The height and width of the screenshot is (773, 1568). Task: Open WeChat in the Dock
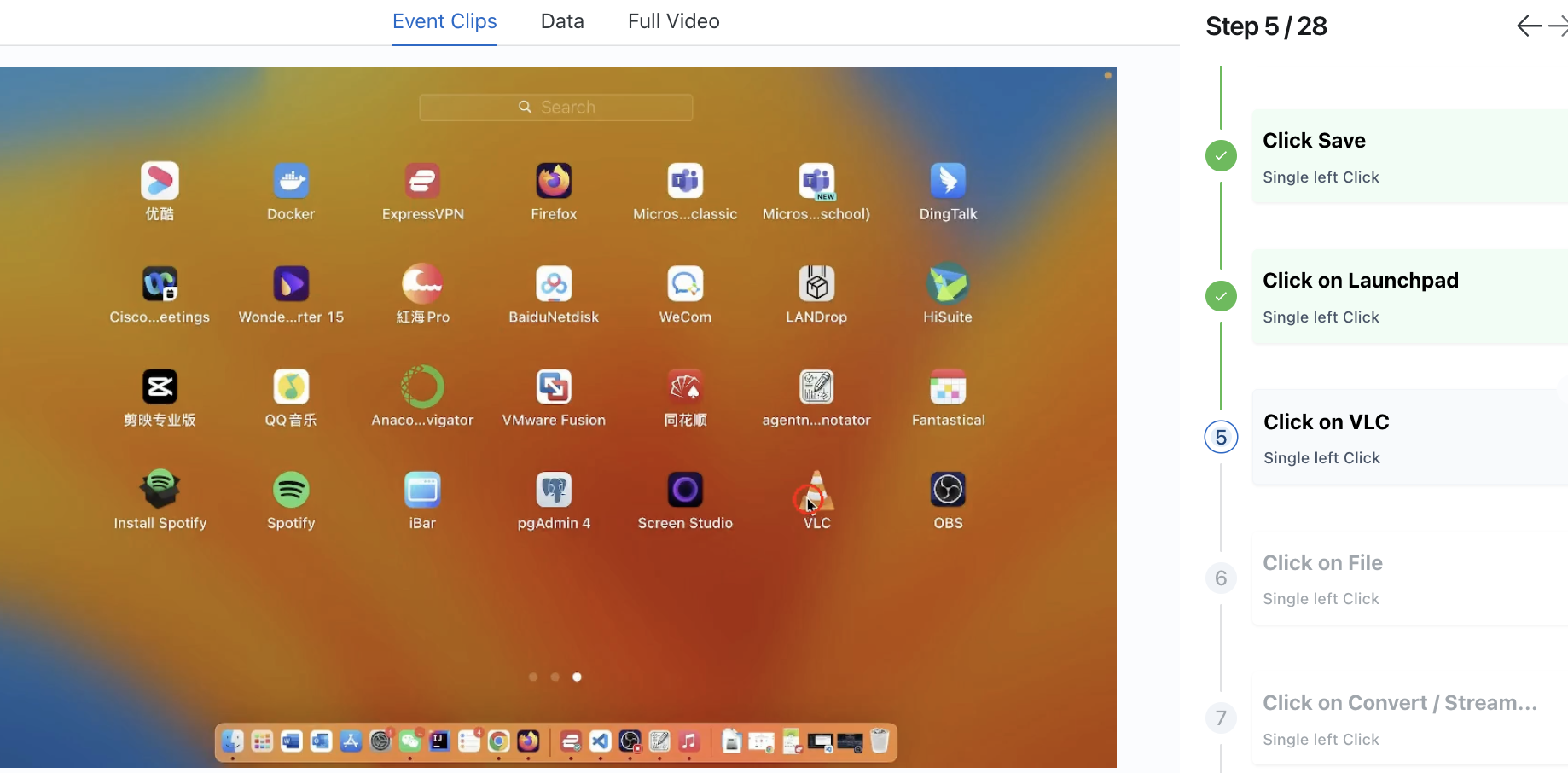(410, 741)
